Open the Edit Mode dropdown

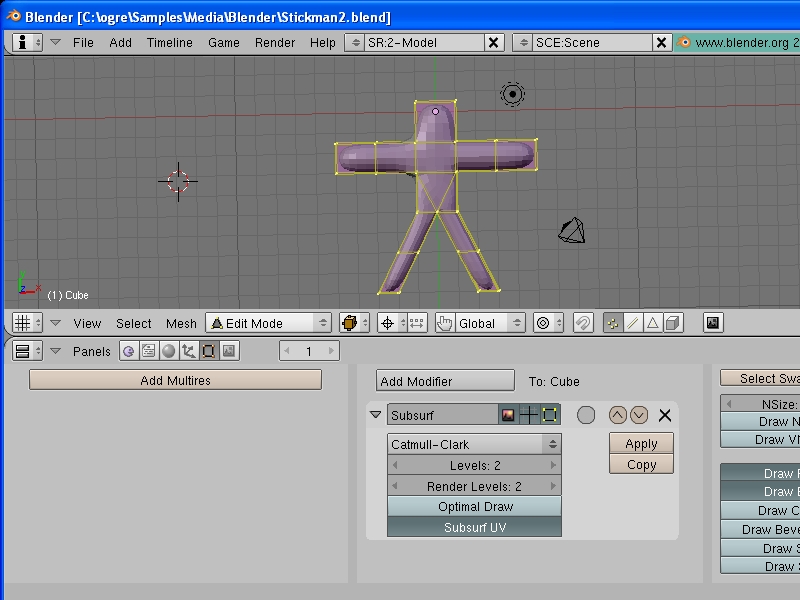tap(268, 323)
